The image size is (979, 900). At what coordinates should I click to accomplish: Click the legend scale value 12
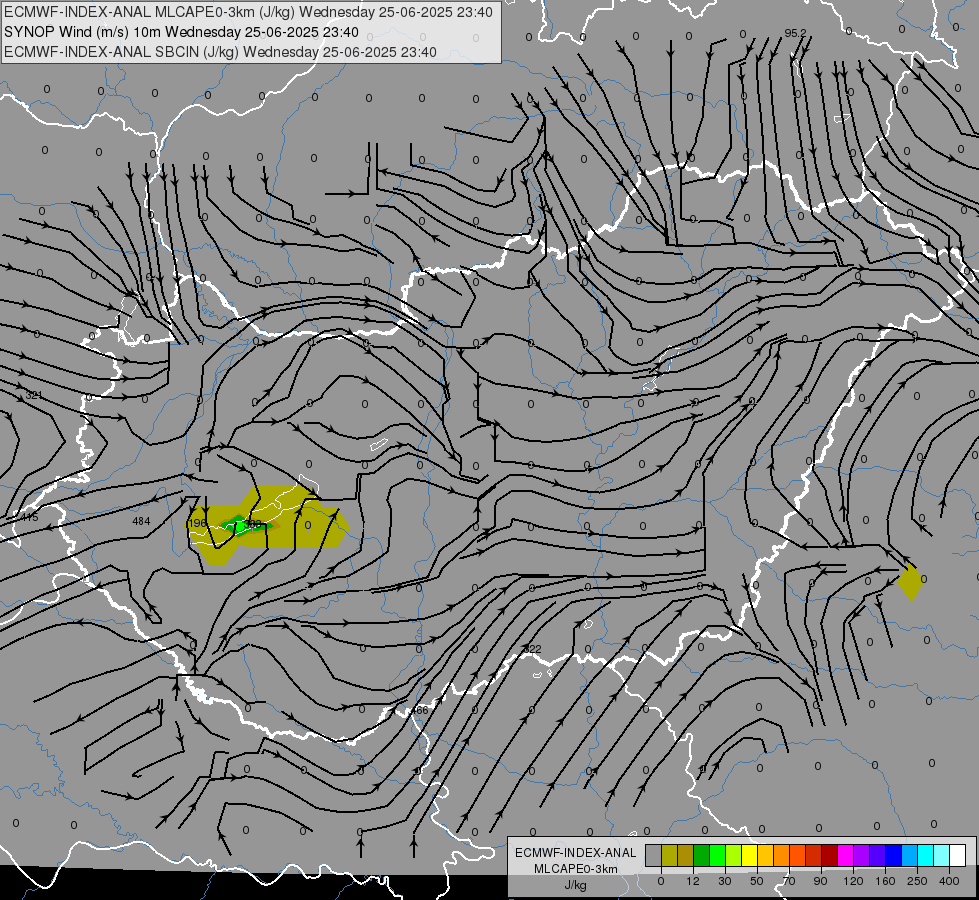[693, 881]
